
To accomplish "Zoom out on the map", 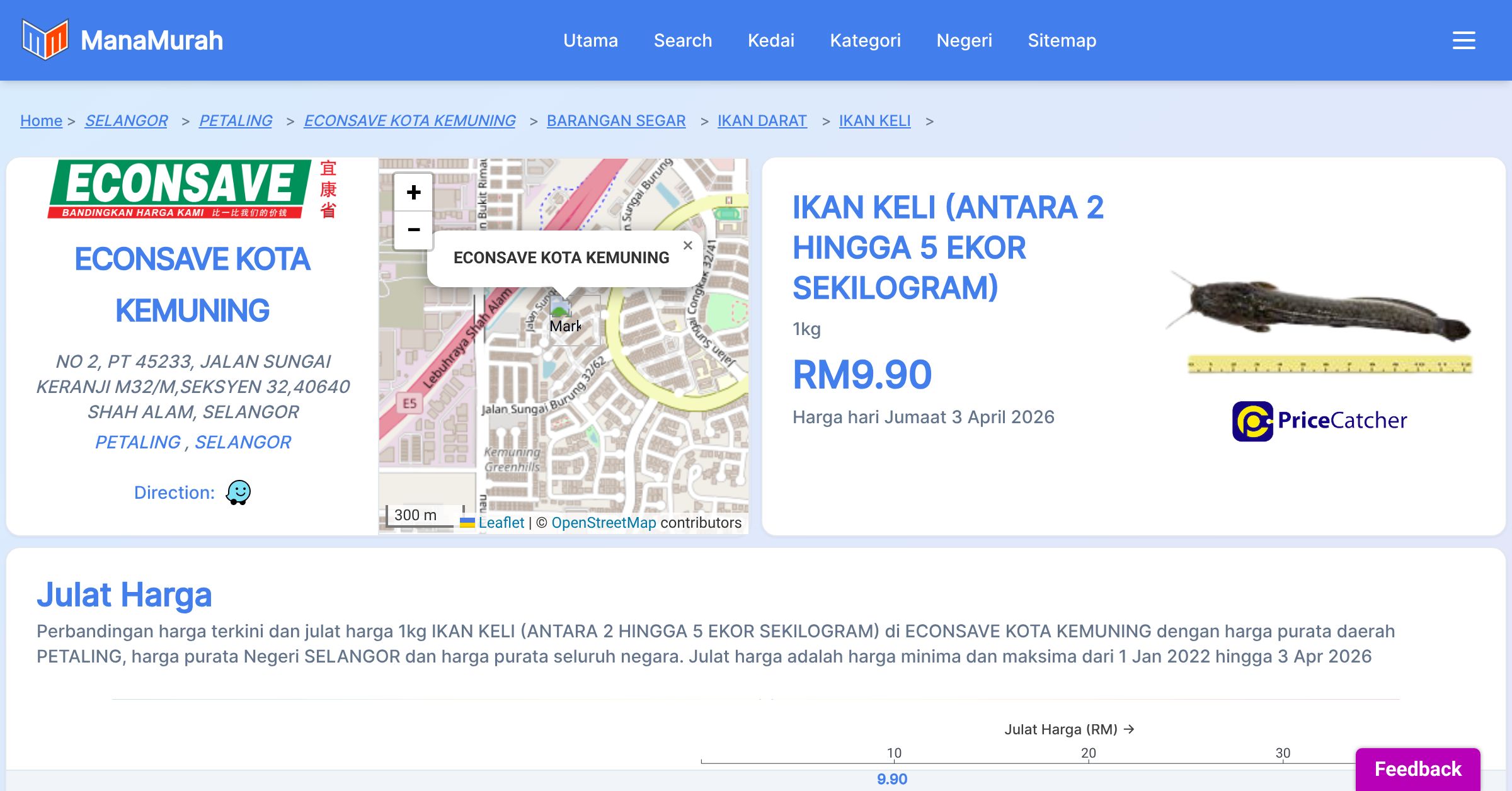I will pos(413,230).
